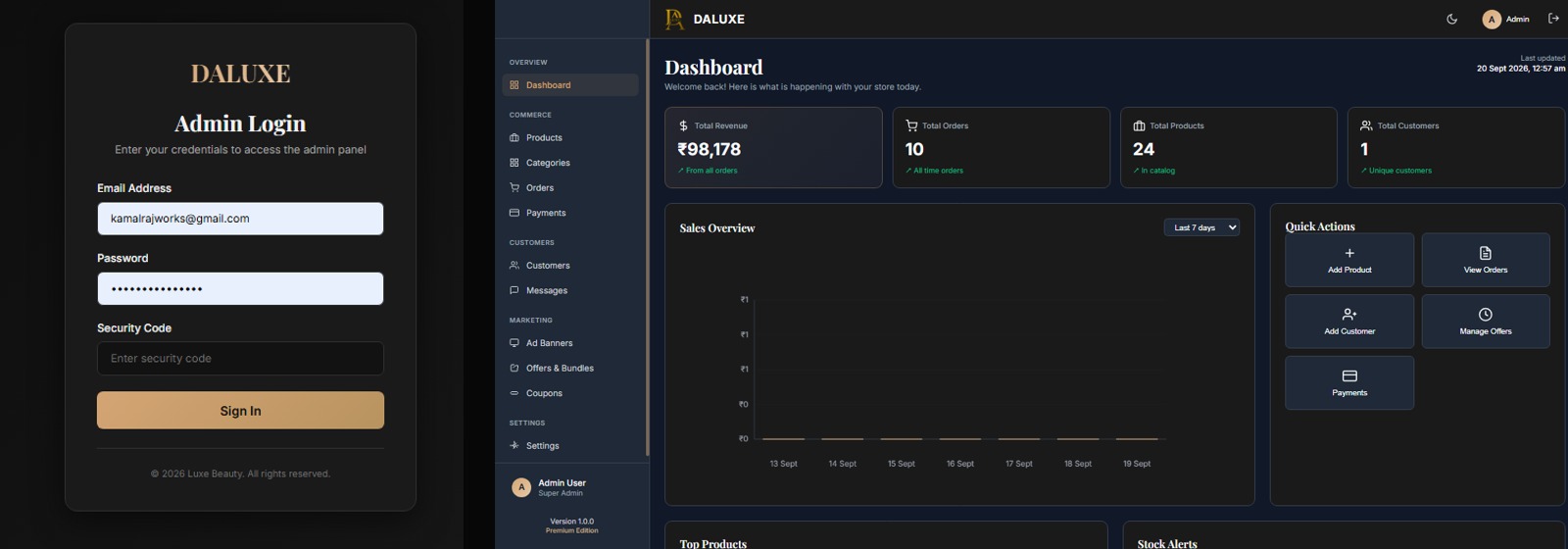Click the Orders cart icon in sidebar
This screenshot has height=549, width=1568.
tap(514, 188)
